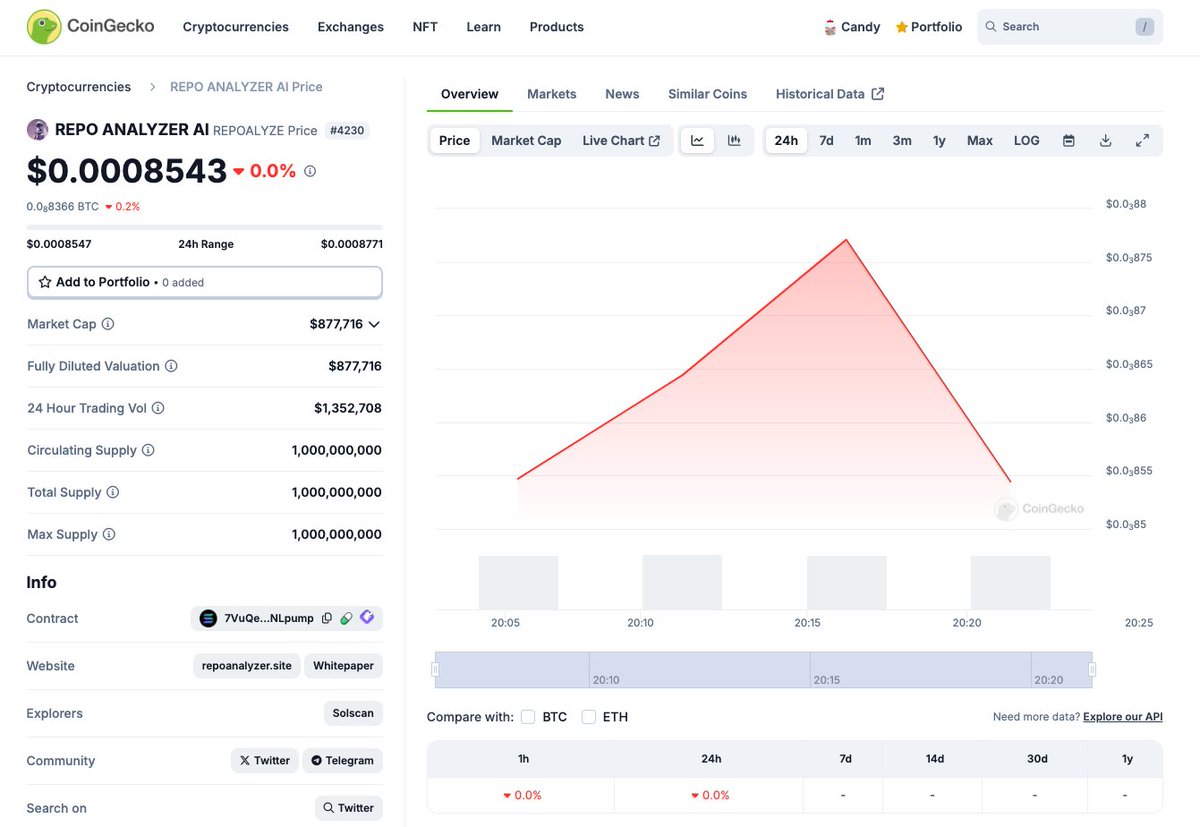Select the 1m time range
The image size is (1200, 827).
click(x=863, y=141)
